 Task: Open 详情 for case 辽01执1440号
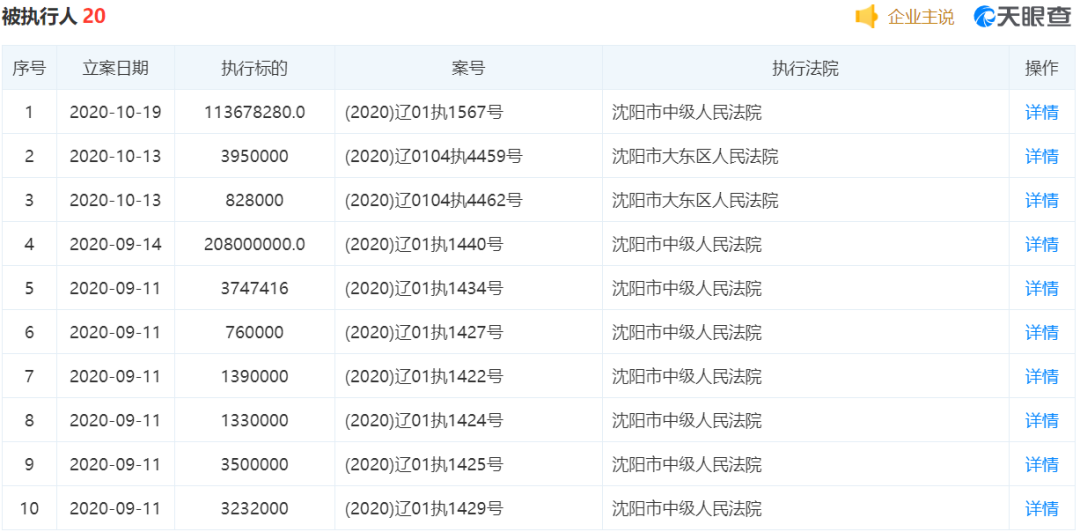point(1042,244)
